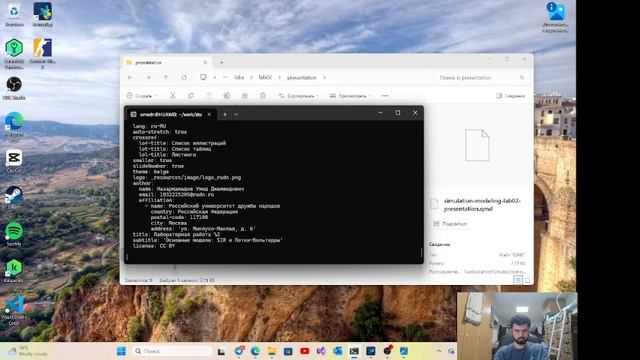Open File Explorer from the taskbar
This screenshot has width=640, height=360.
pyautogui.click(x=271, y=351)
